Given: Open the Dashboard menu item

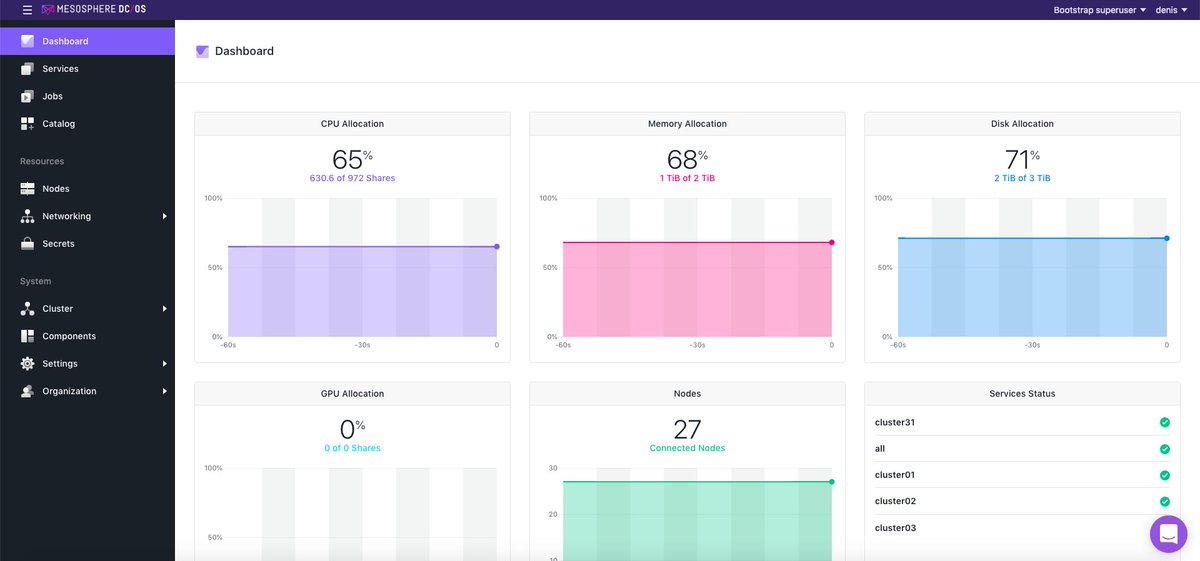Looking at the screenshot, I should click(x=87, y=41).
